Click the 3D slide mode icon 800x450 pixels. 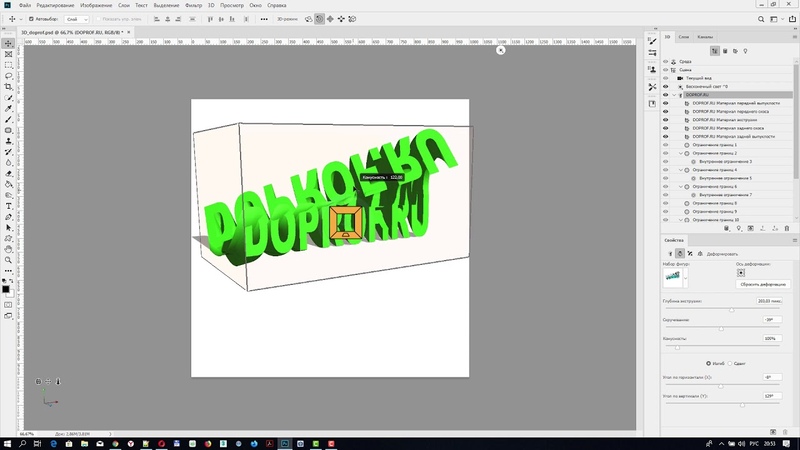click(341, 19)
